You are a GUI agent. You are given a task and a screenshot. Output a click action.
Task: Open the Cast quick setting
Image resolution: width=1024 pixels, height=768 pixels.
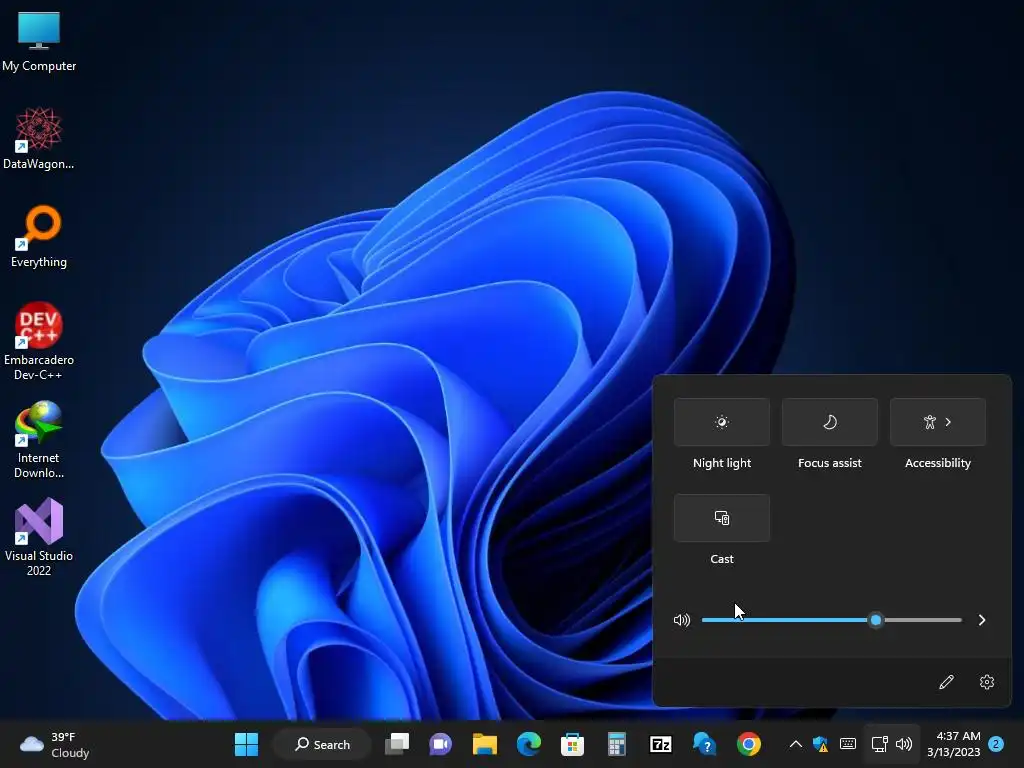coord(722,518)
